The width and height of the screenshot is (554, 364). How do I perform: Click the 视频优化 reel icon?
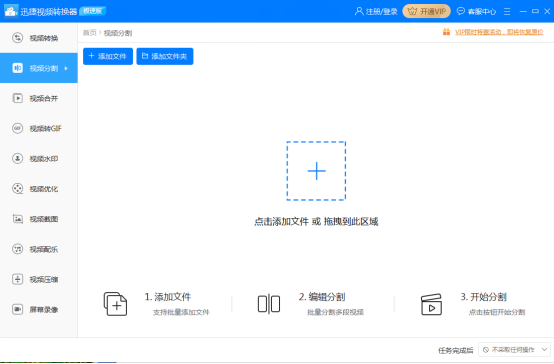pos(17,189)
